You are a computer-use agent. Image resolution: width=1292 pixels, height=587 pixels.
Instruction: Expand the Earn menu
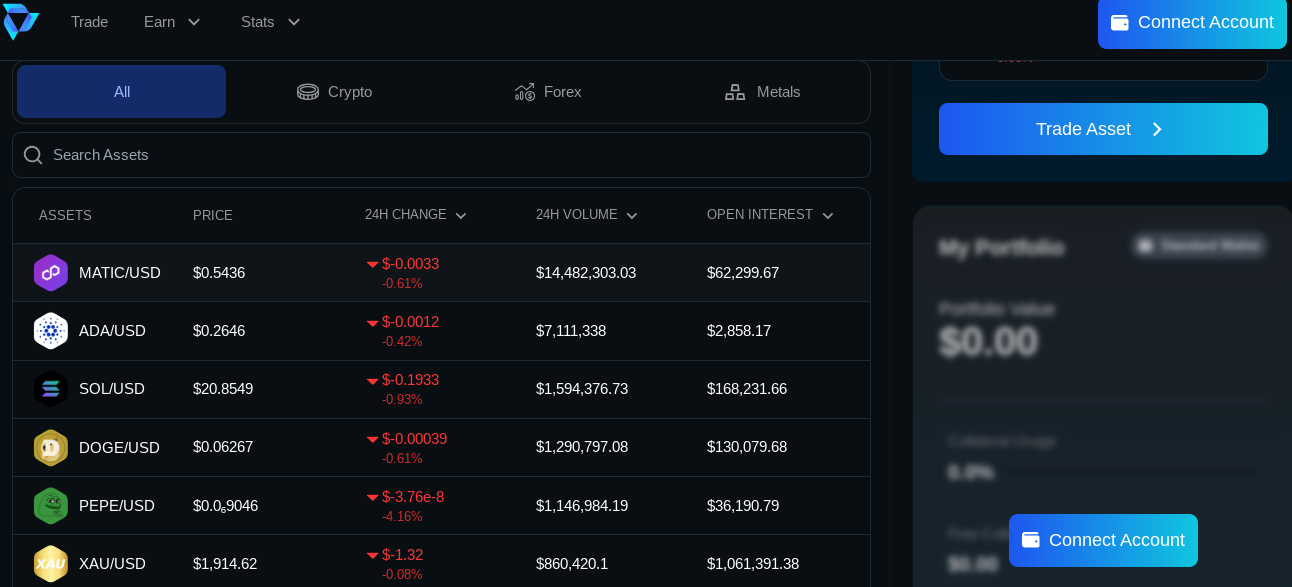pos(172,22)
